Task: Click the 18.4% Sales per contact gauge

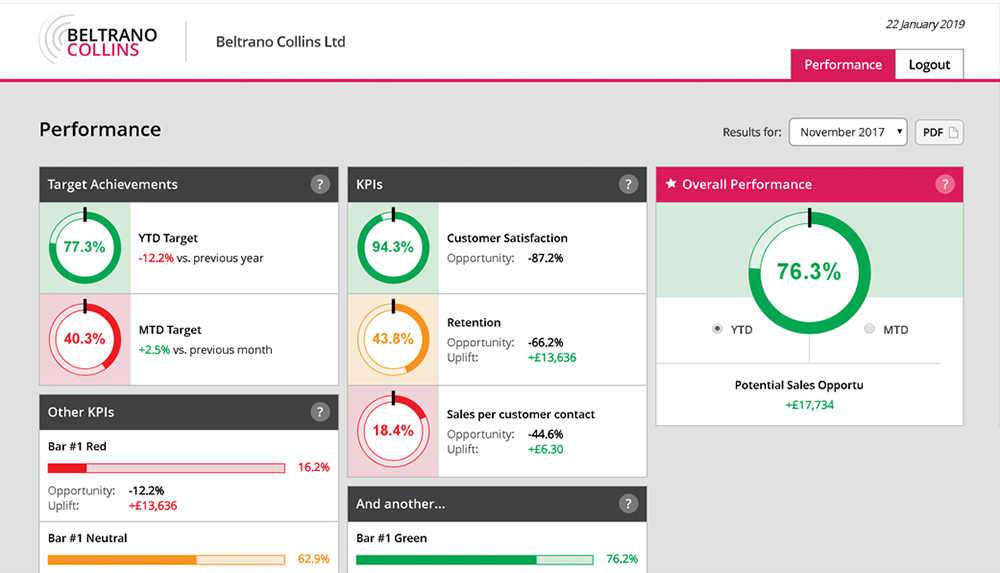Action: coord(393,430)
